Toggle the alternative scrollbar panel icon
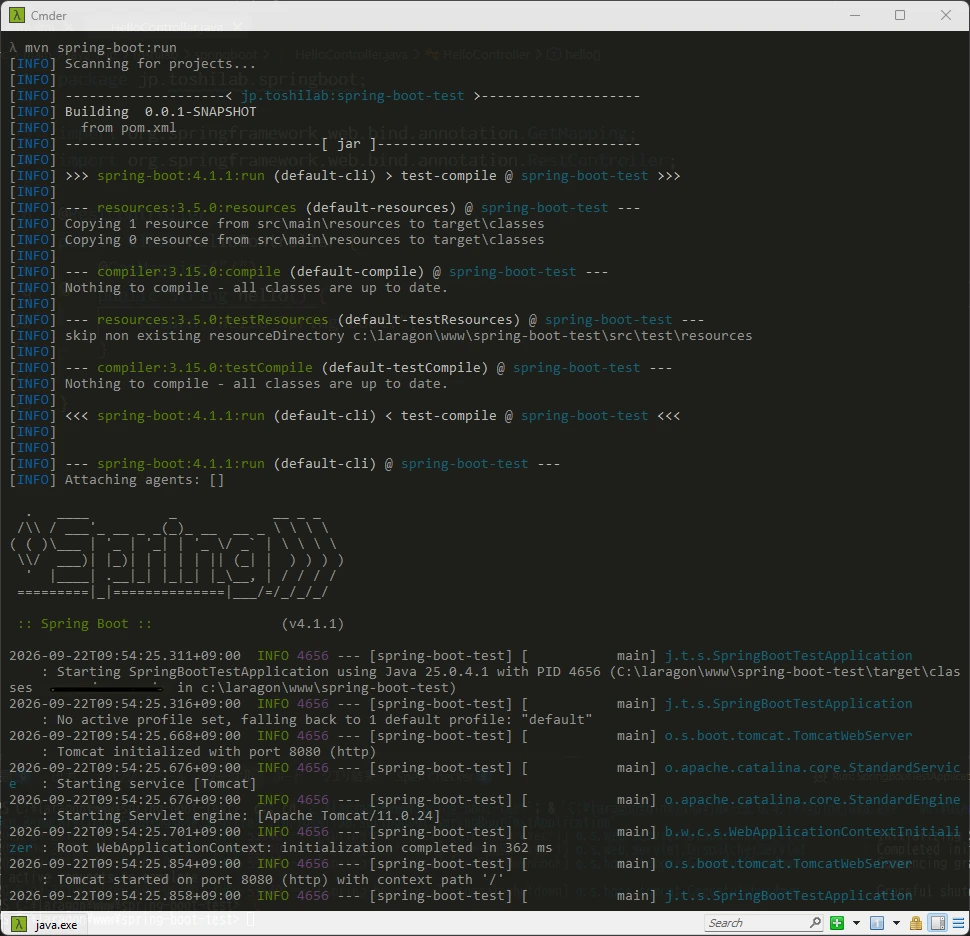The width and height of the screenshot is (970, 936). (938, 923)
